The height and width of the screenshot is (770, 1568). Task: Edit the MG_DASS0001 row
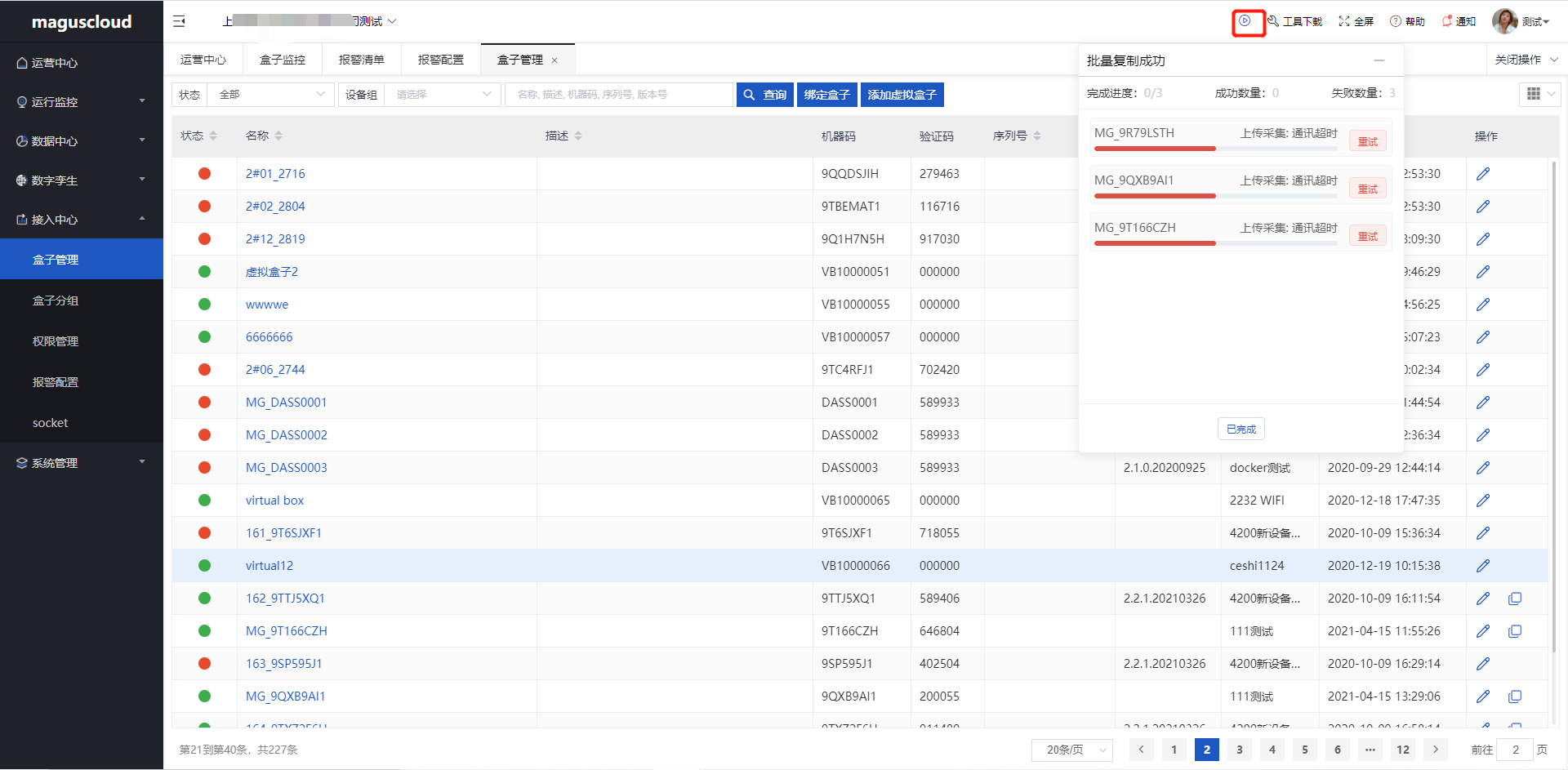(1483, 403)
